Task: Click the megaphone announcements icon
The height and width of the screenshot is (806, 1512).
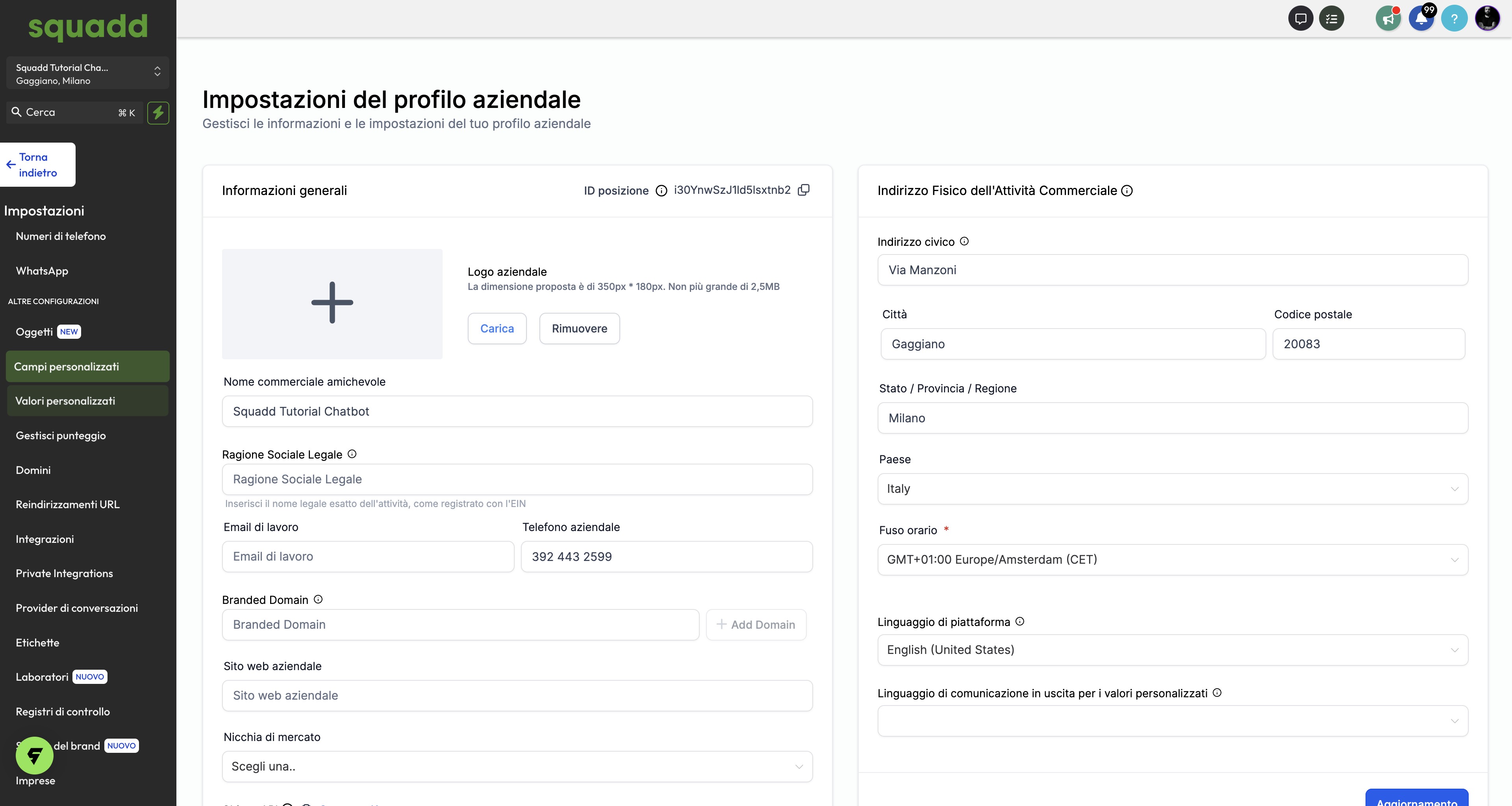Action: click(x=1388, y=19)
